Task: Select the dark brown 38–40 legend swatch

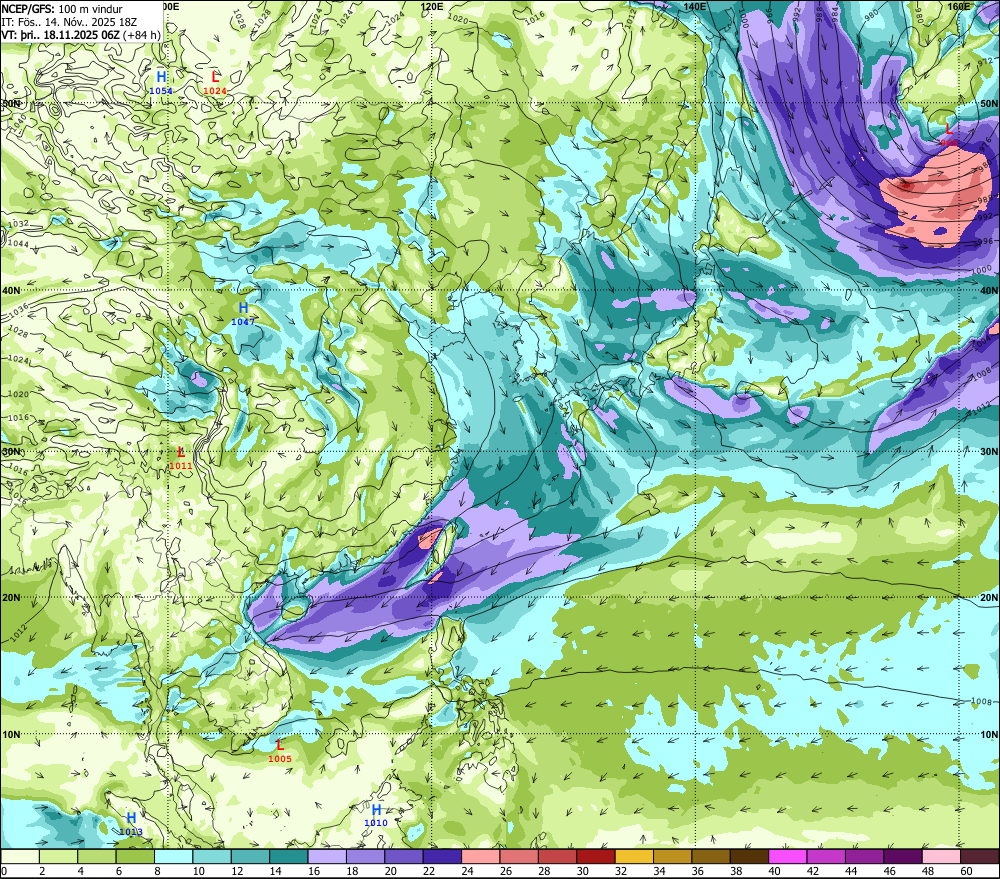Action: [749, 856]
